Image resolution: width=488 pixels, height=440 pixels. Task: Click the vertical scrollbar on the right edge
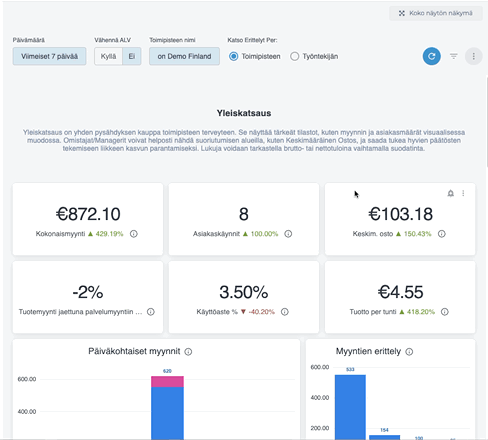[x=487, y=122]
